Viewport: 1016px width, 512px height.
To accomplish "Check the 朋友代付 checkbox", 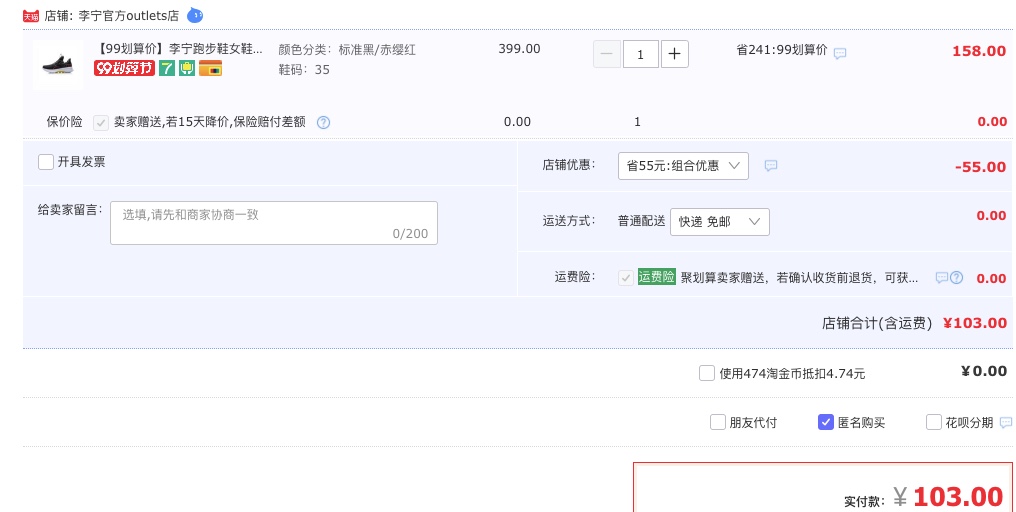I will click(717, 423).
